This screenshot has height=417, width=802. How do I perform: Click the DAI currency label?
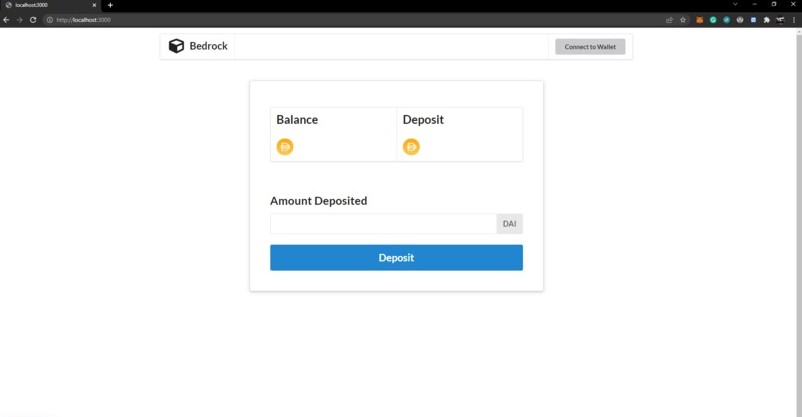509,224
